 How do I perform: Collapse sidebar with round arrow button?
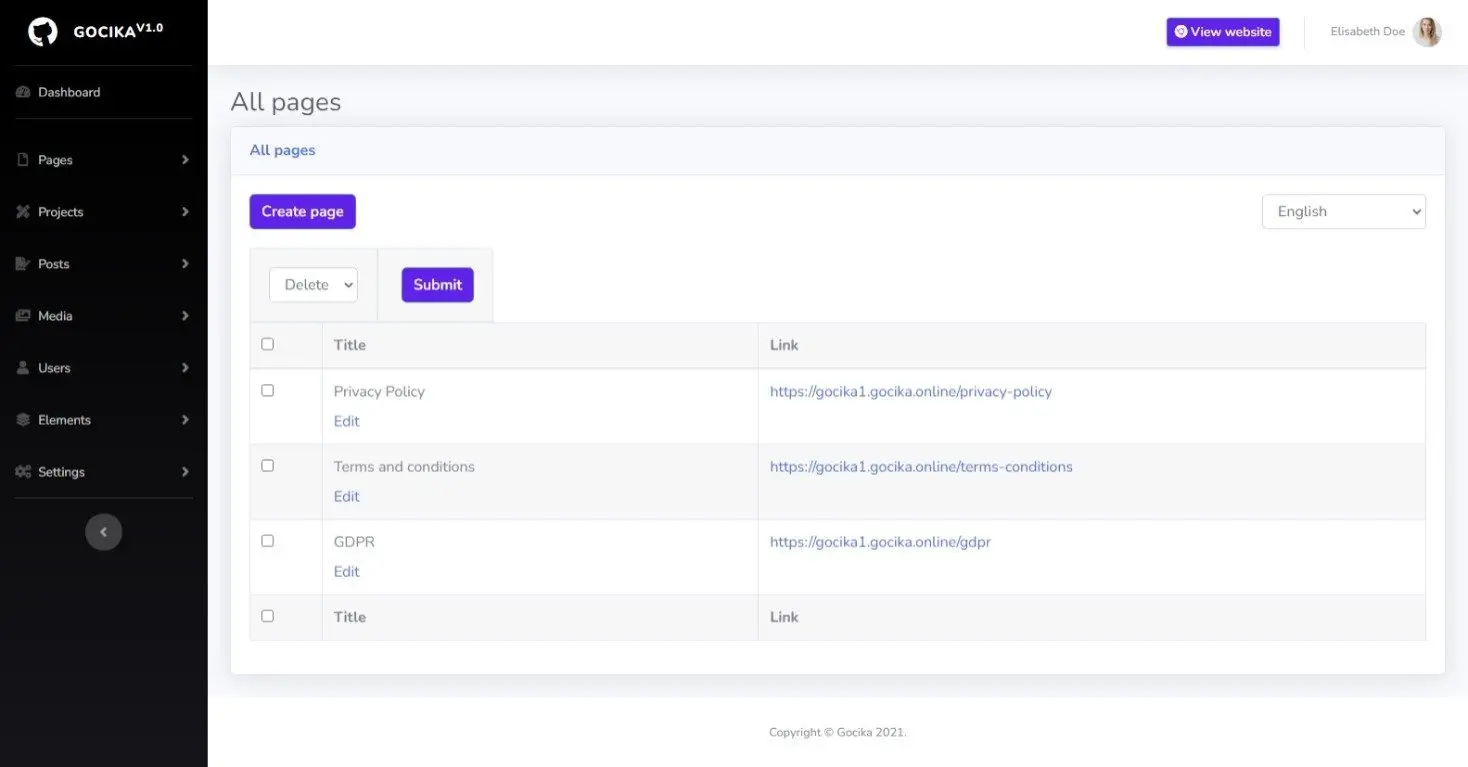point(103,532)
